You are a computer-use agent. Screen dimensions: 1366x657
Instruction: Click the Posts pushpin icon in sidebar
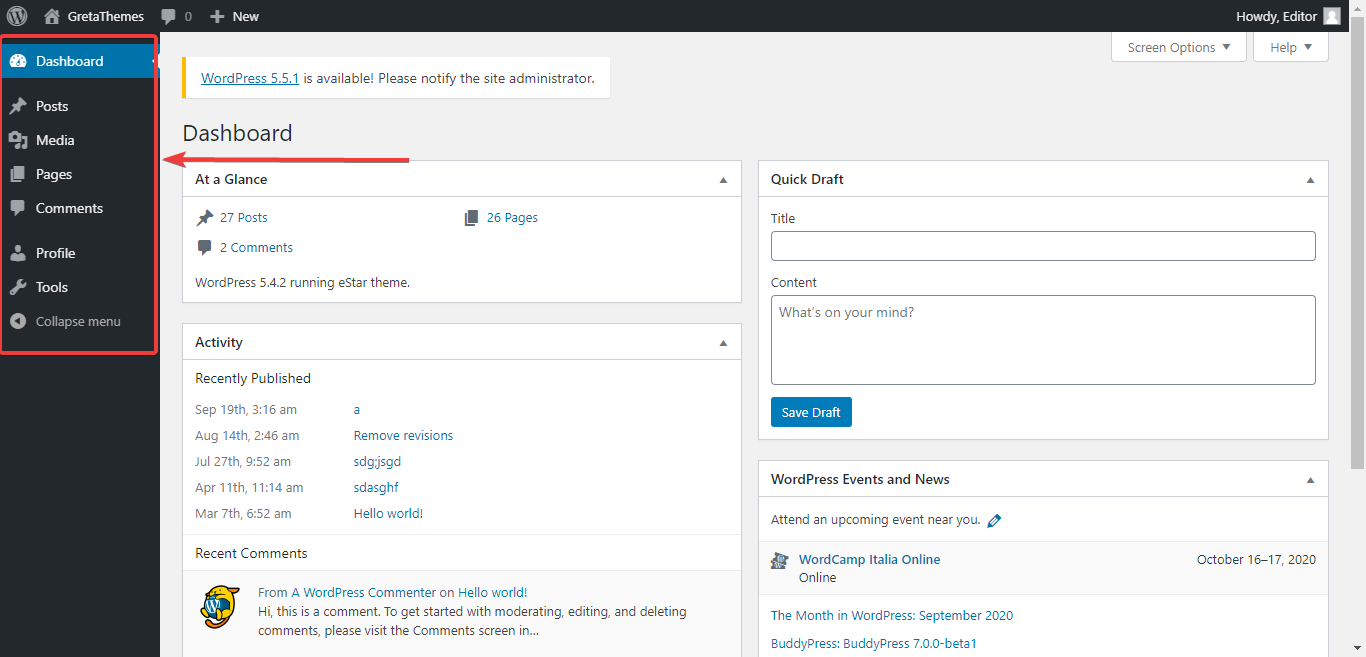(18, 106)
